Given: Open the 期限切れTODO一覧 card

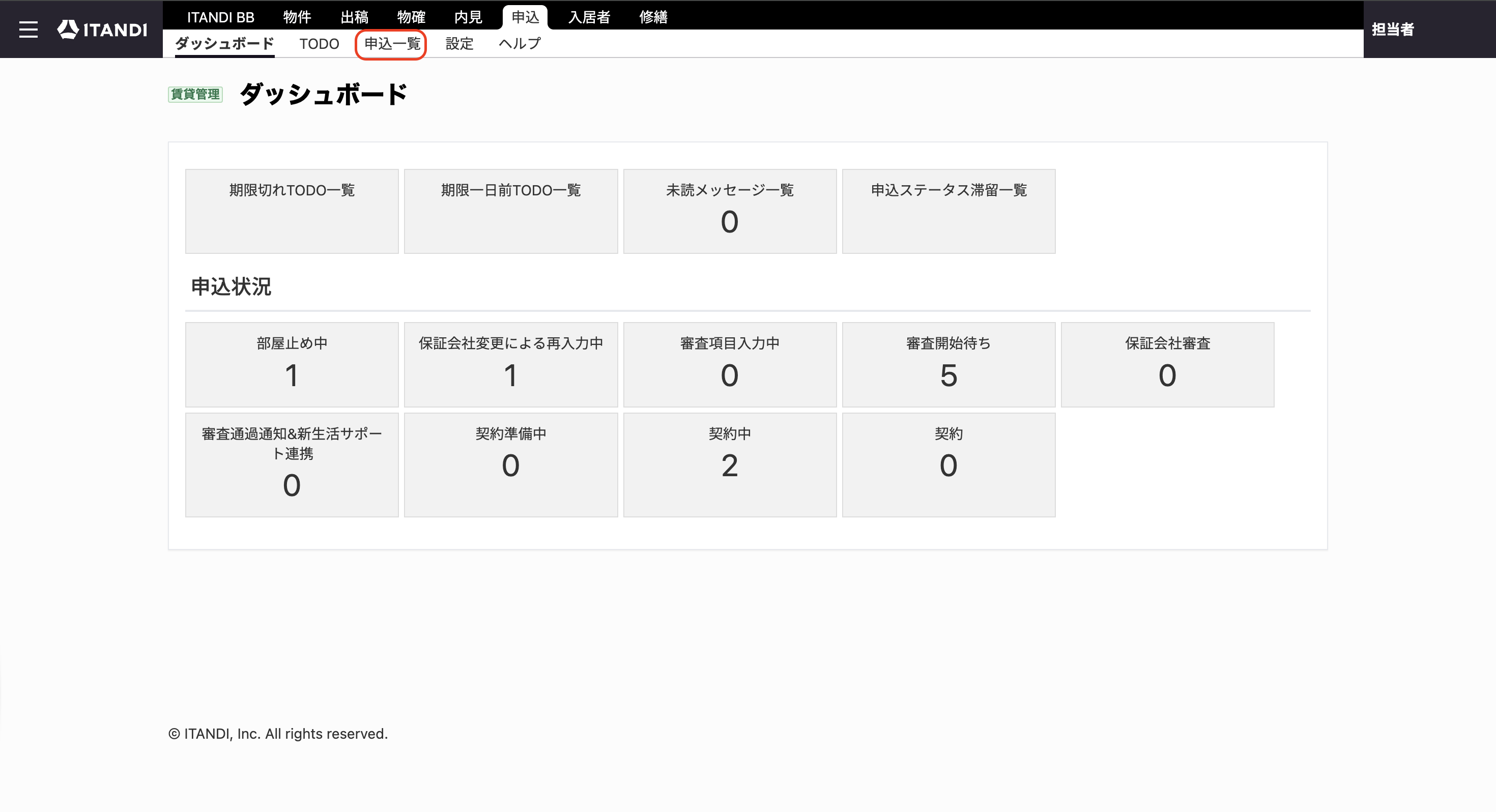Looking at the screenshot, I should (292, 212).
